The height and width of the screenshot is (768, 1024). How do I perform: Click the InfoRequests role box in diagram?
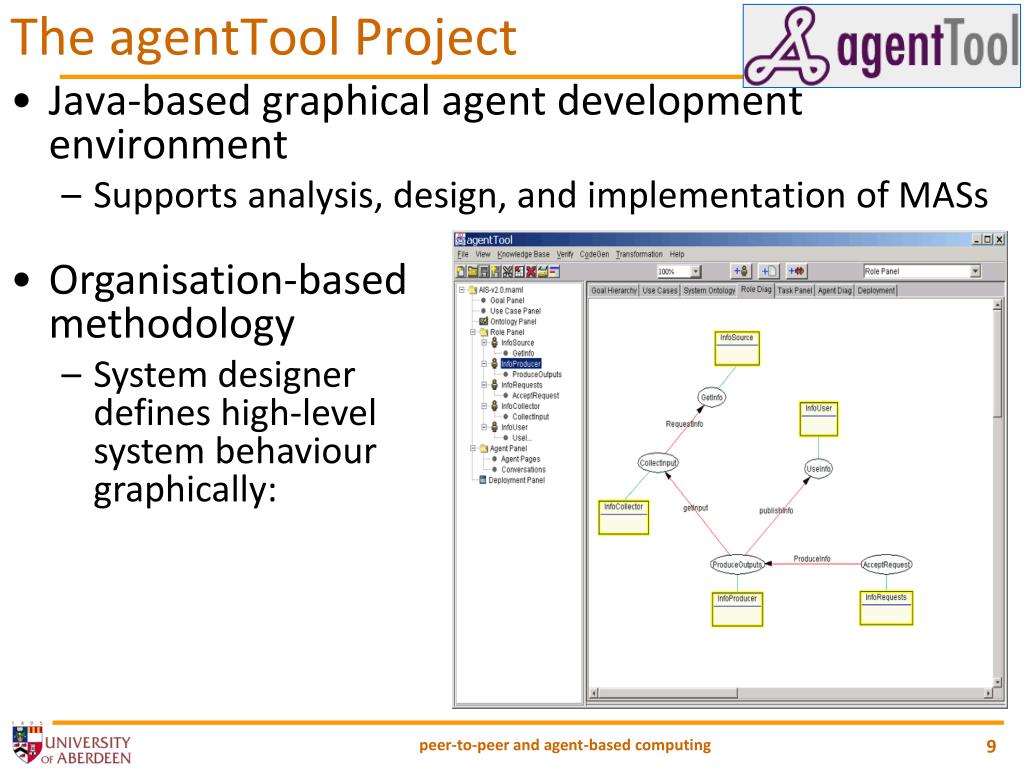pyautogui.click(x=886, y=608)
